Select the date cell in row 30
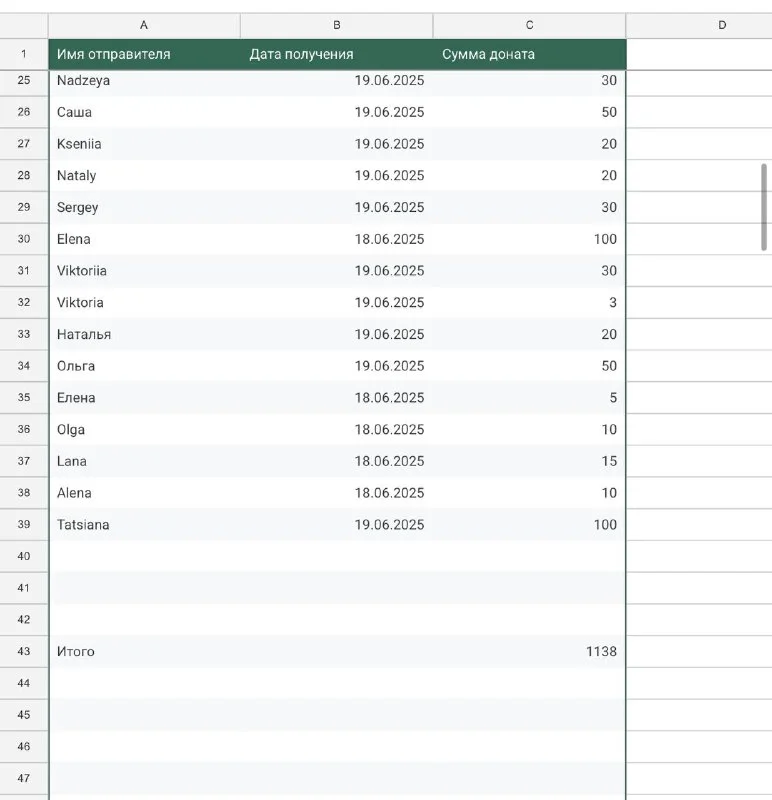This screenshot has width=772, height=800. [336, 239]
